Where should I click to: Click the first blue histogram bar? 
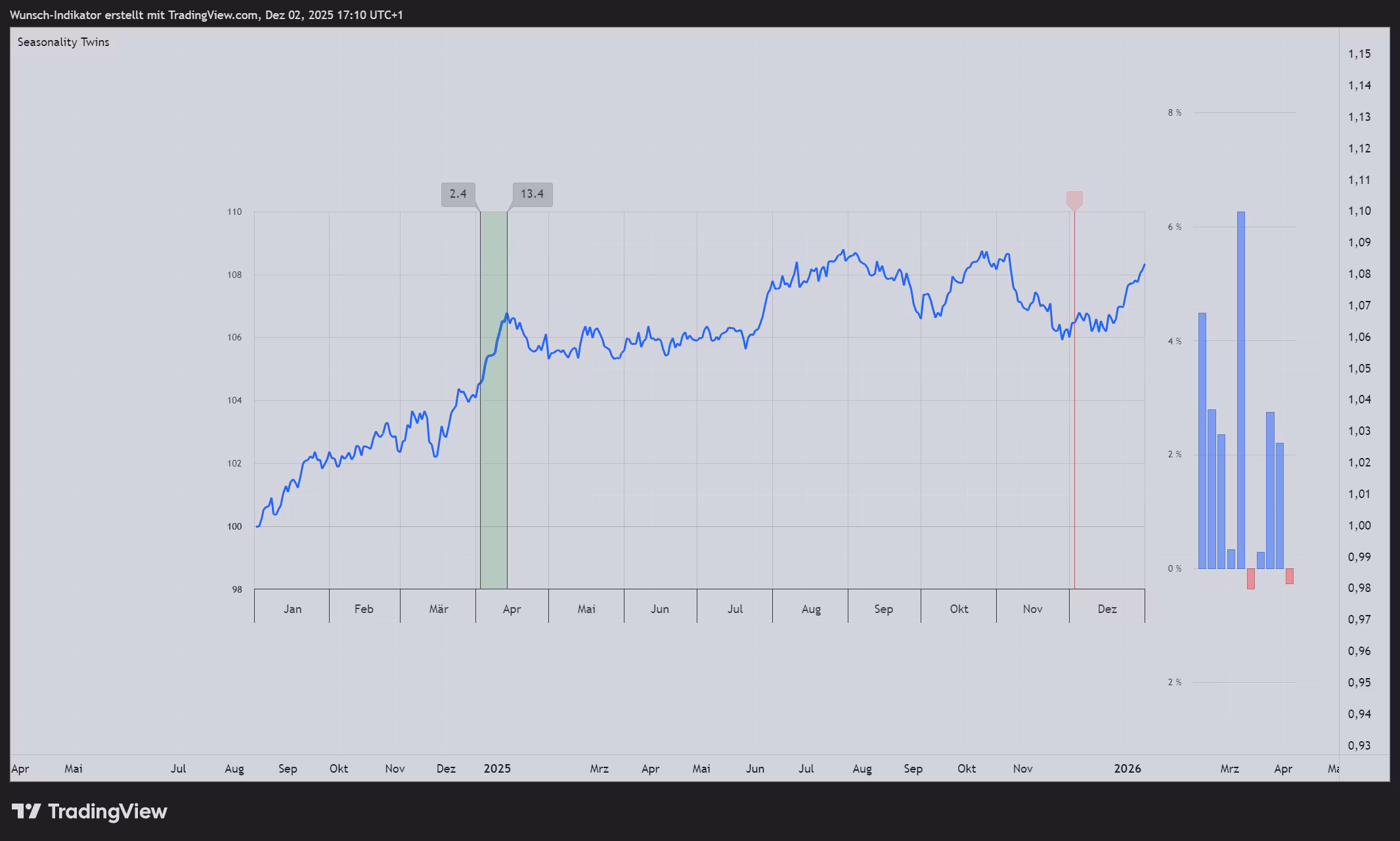click(1202, 440)
